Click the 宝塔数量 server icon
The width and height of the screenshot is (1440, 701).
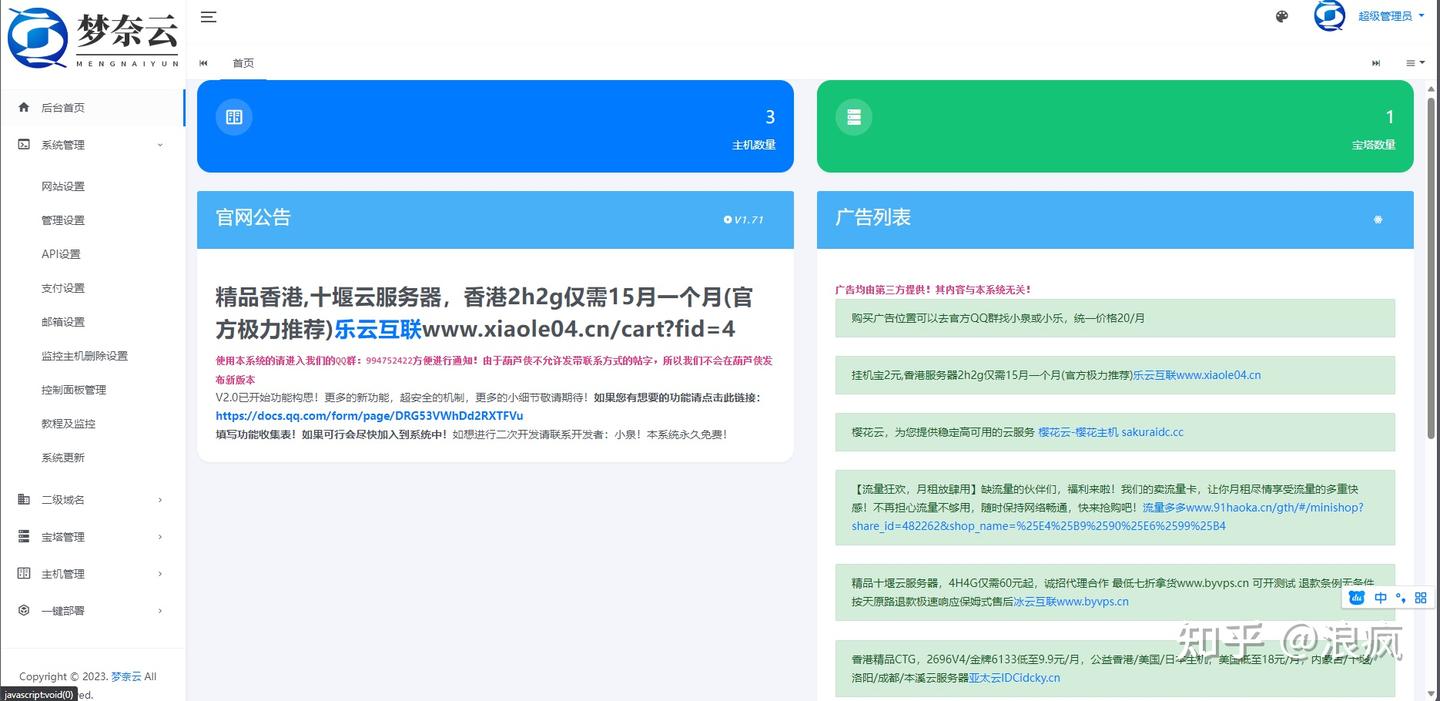[854, 117]
